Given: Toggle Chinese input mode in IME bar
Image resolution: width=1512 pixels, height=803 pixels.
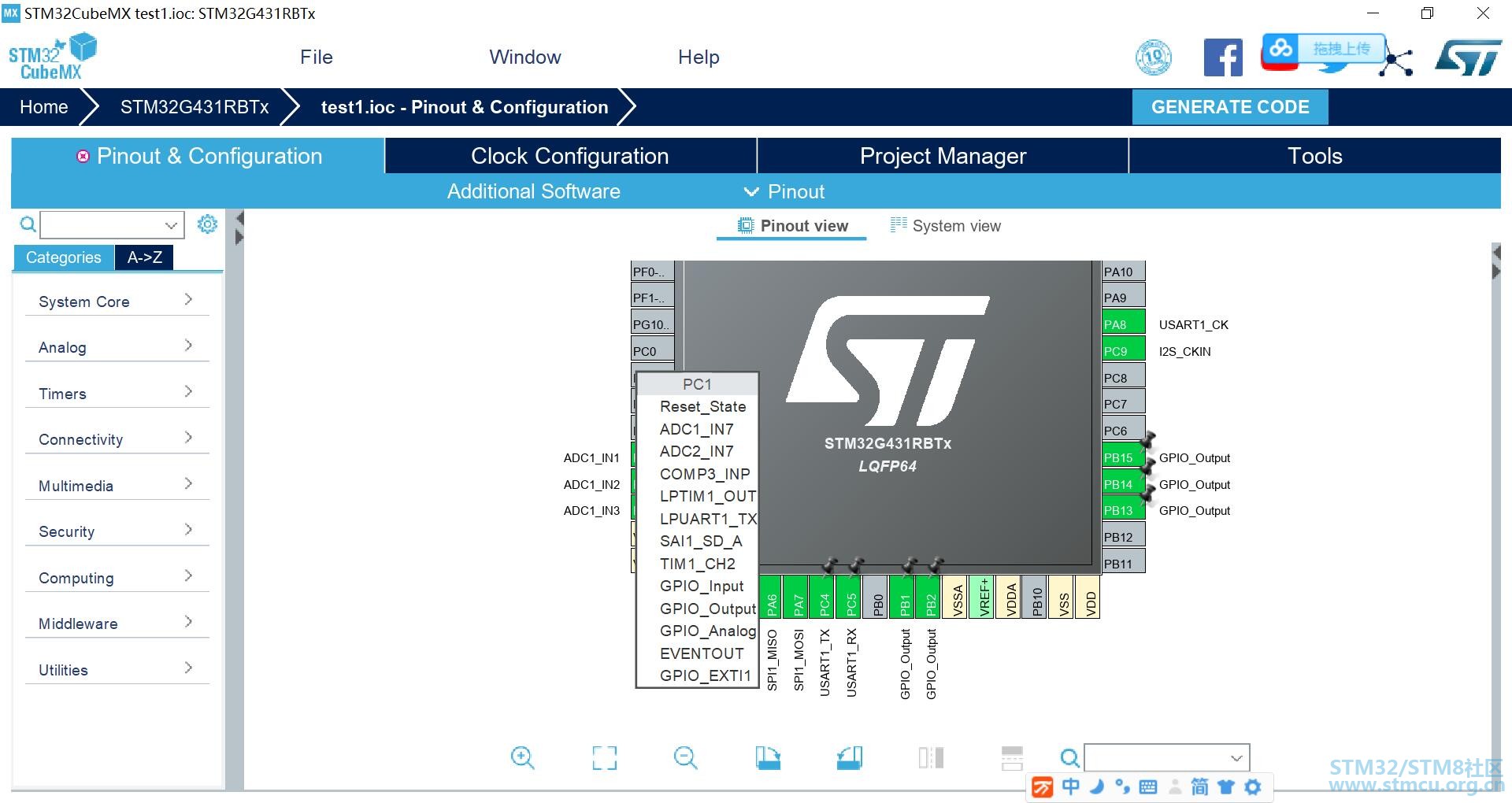Looking at the screenshot, I should coord(1070,786).
